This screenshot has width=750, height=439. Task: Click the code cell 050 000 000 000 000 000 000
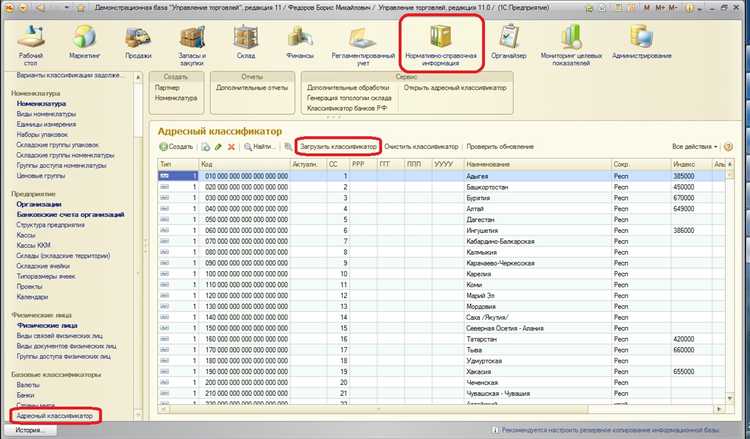(x=246, y=220)
